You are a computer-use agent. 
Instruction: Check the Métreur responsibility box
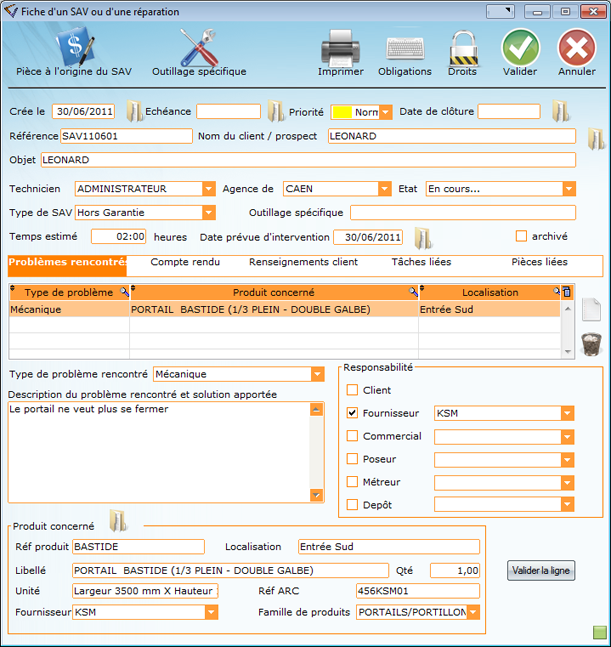point(352,482)
